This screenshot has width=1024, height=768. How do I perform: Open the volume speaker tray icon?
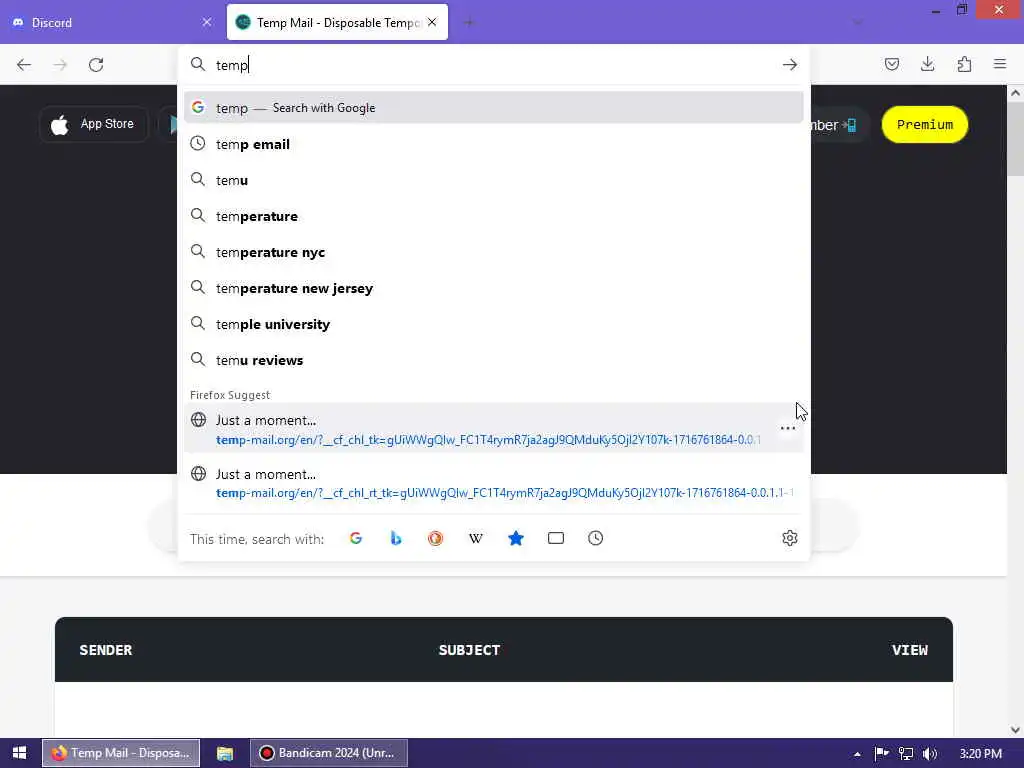point(929,753)
